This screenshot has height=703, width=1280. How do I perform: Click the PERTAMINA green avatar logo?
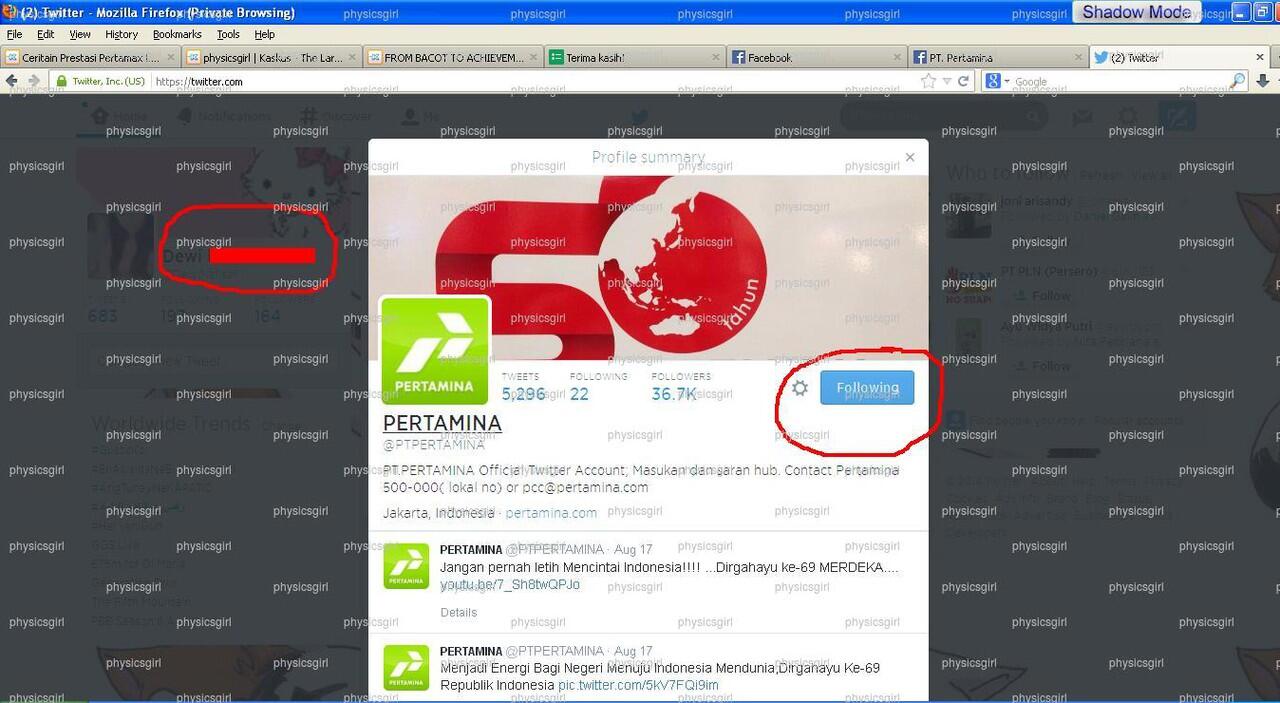point(435,351)
